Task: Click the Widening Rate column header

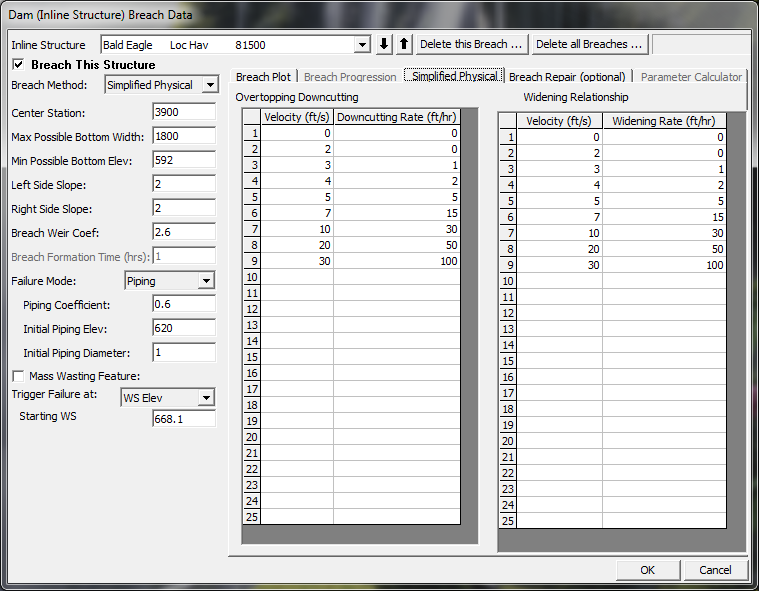Action: (x=664, y=121)
